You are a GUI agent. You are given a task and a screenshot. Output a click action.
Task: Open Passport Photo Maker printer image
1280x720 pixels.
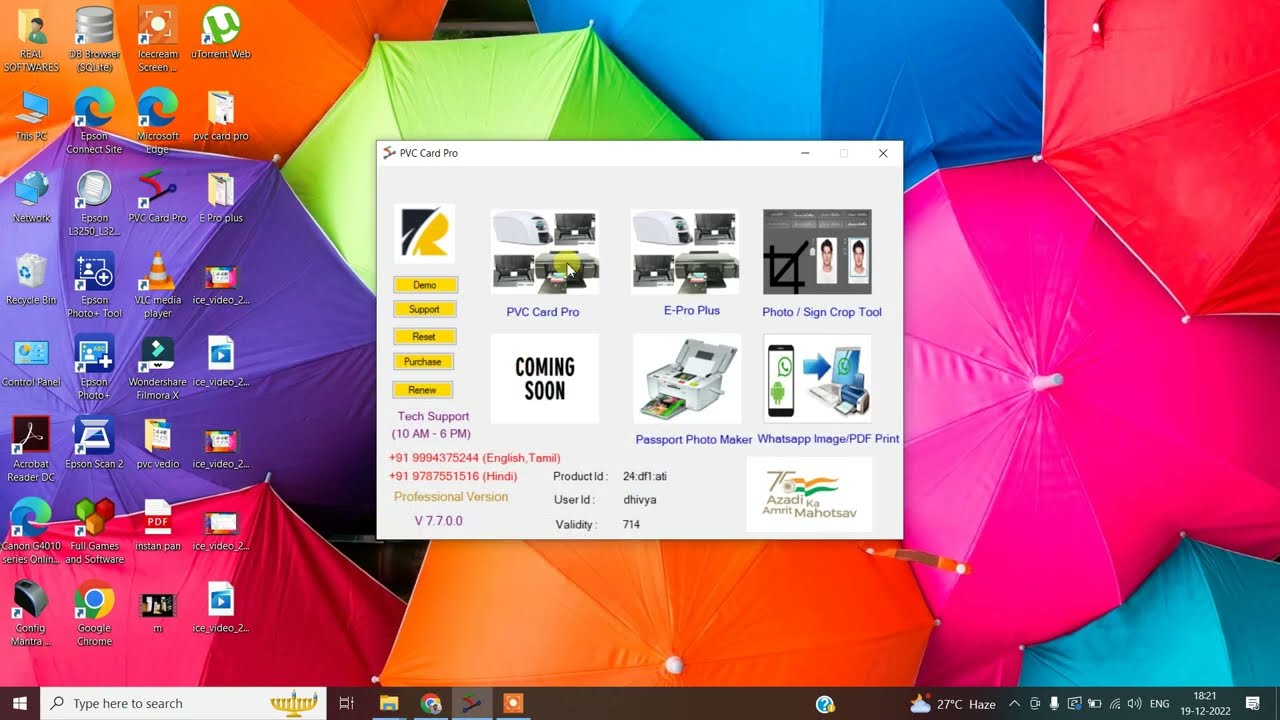point(688,379)
